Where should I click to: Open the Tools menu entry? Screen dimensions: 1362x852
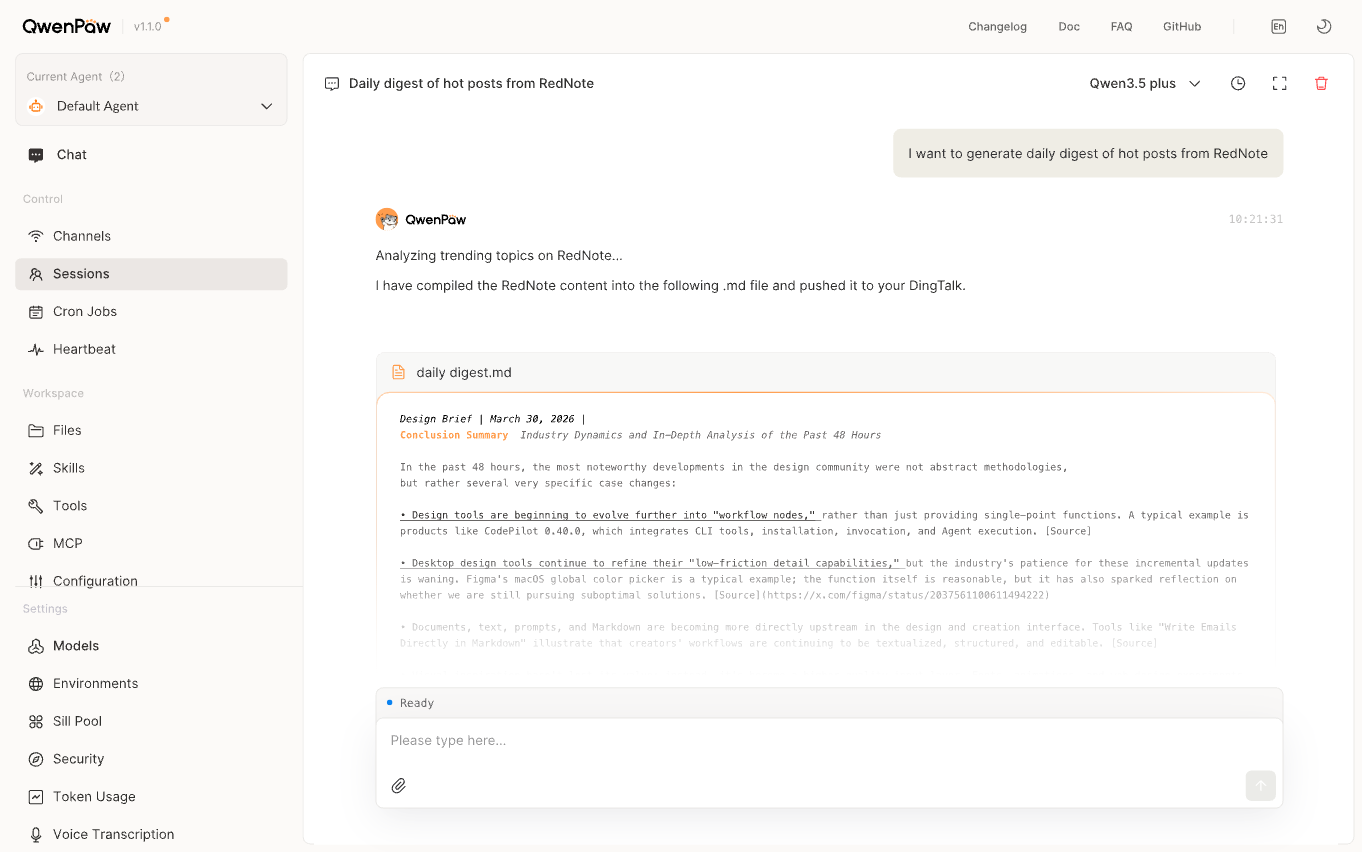[x=151, y=506]
